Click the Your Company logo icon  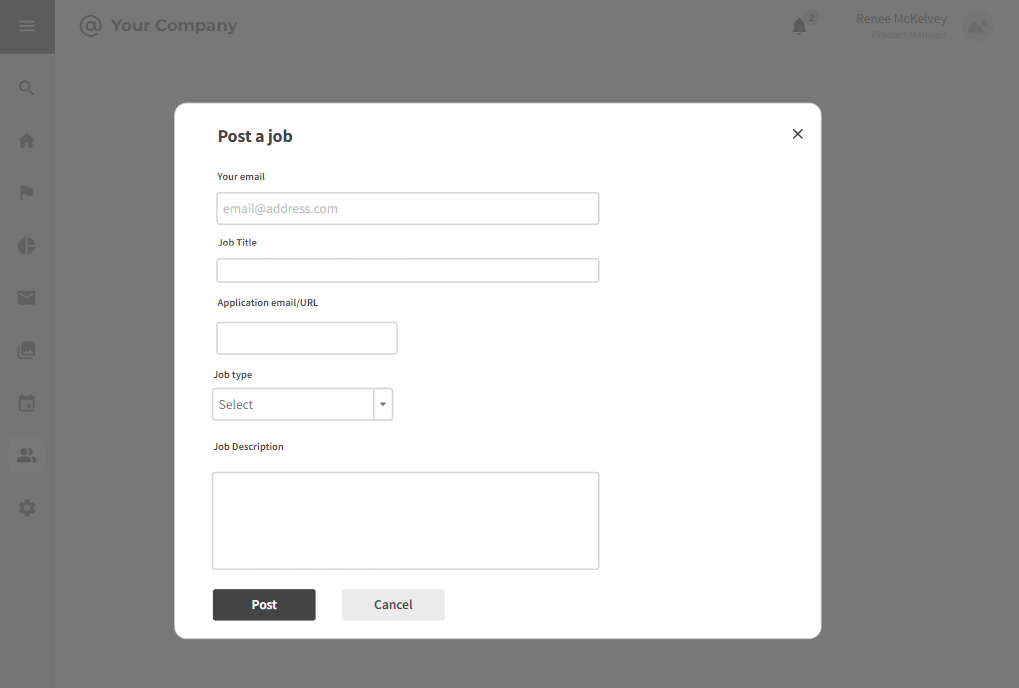click(x=90, y=25)
